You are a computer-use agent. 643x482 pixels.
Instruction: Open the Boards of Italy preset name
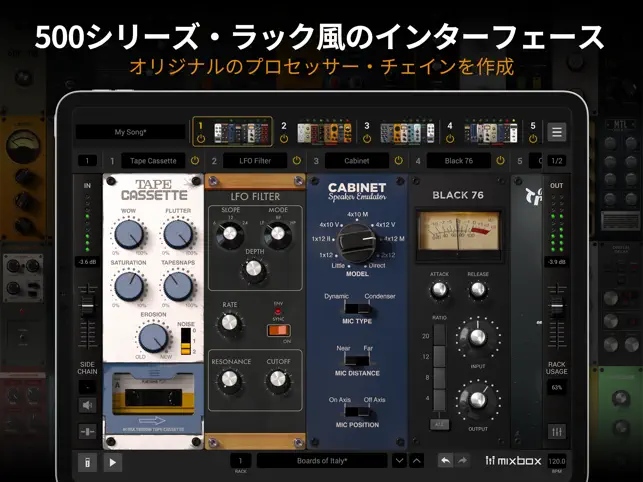coord(322,461)
